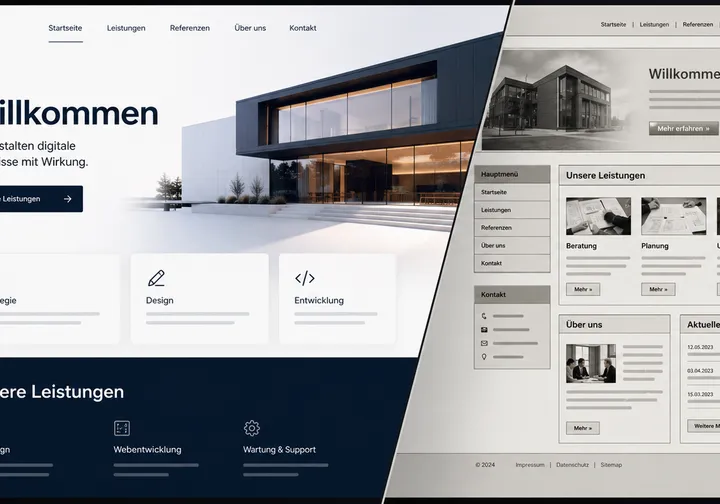Click the Mehr » button under Beratung
The image size is (720, 504).
click(x=583, y=289)
